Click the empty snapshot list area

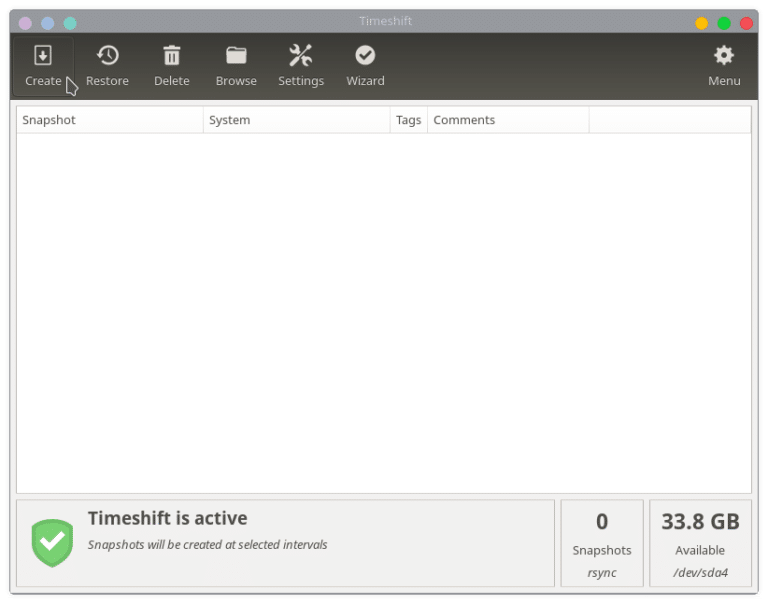[383, 310]
